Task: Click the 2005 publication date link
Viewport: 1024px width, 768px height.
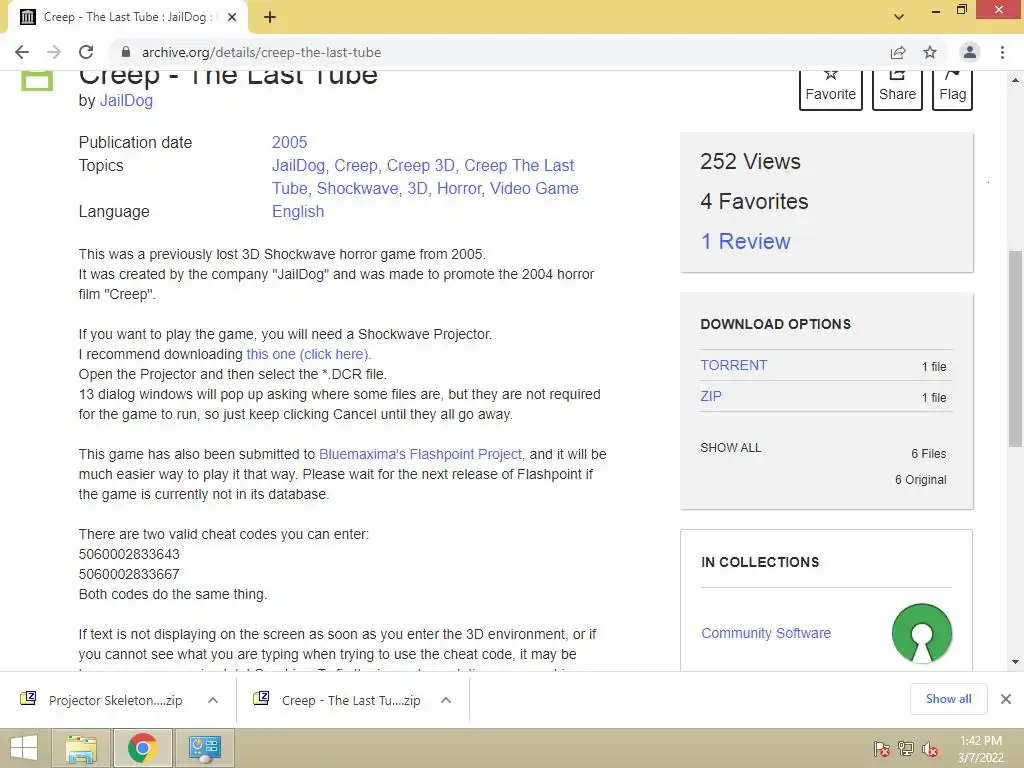Action: (289, 142)
